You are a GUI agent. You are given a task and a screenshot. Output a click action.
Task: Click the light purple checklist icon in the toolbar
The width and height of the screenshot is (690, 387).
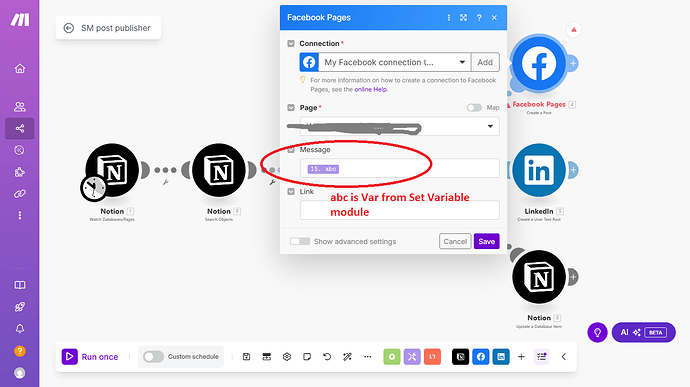point(541,357)
